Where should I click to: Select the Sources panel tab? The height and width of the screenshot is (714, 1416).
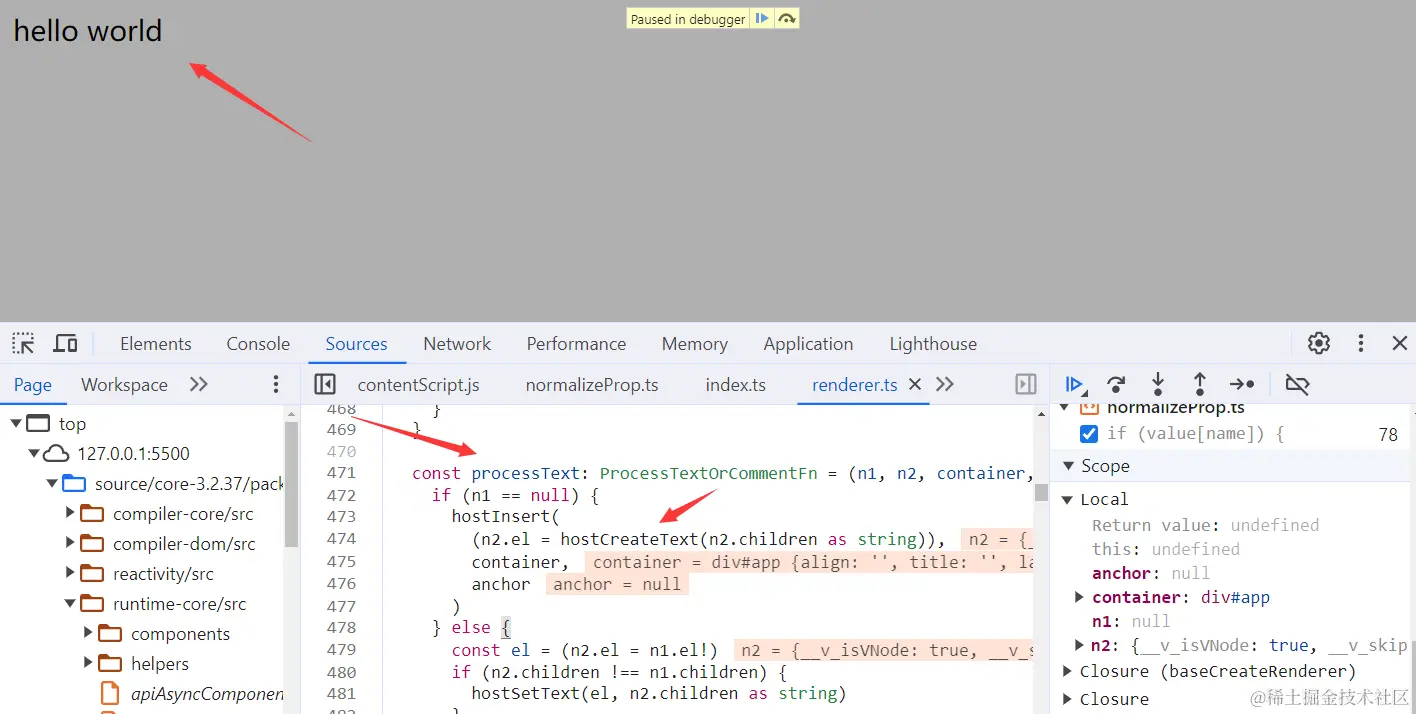point(356,343)
